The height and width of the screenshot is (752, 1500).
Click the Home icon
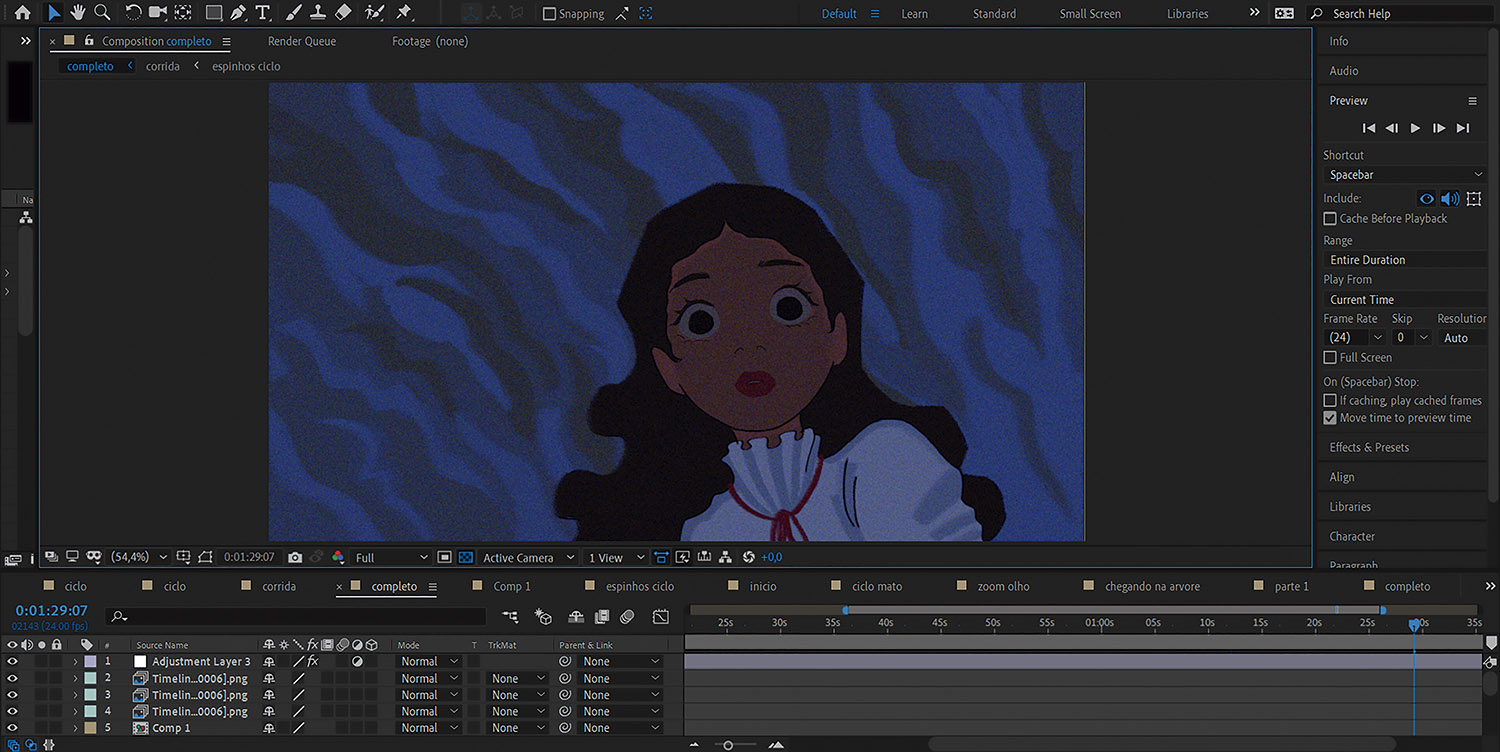click(x=22, y=13)
